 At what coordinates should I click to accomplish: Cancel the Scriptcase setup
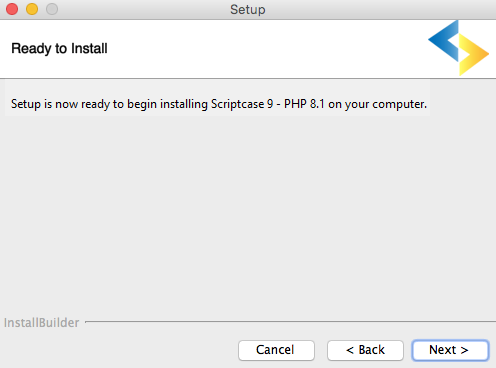click(x=276, y=350)
